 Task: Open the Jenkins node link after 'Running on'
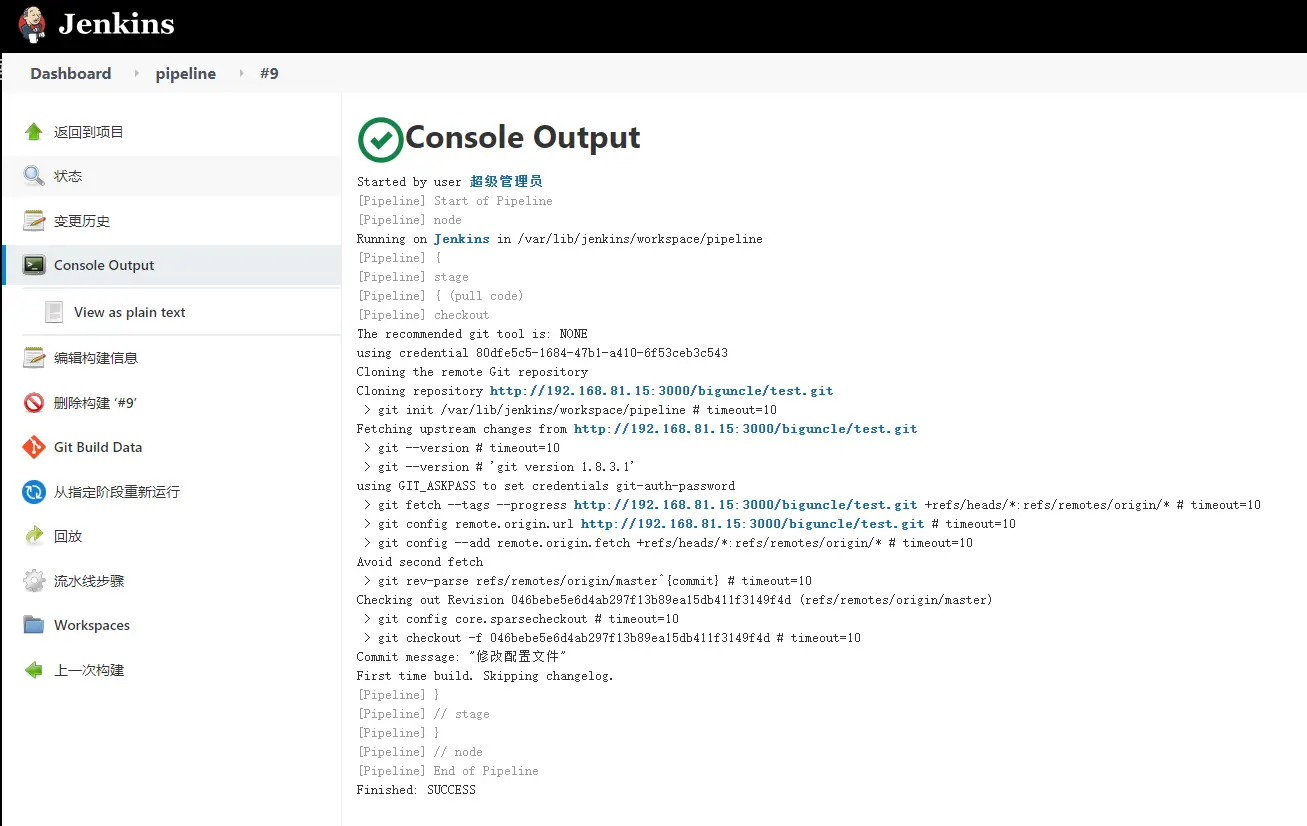pyautogui.click(x=461, y=239)
